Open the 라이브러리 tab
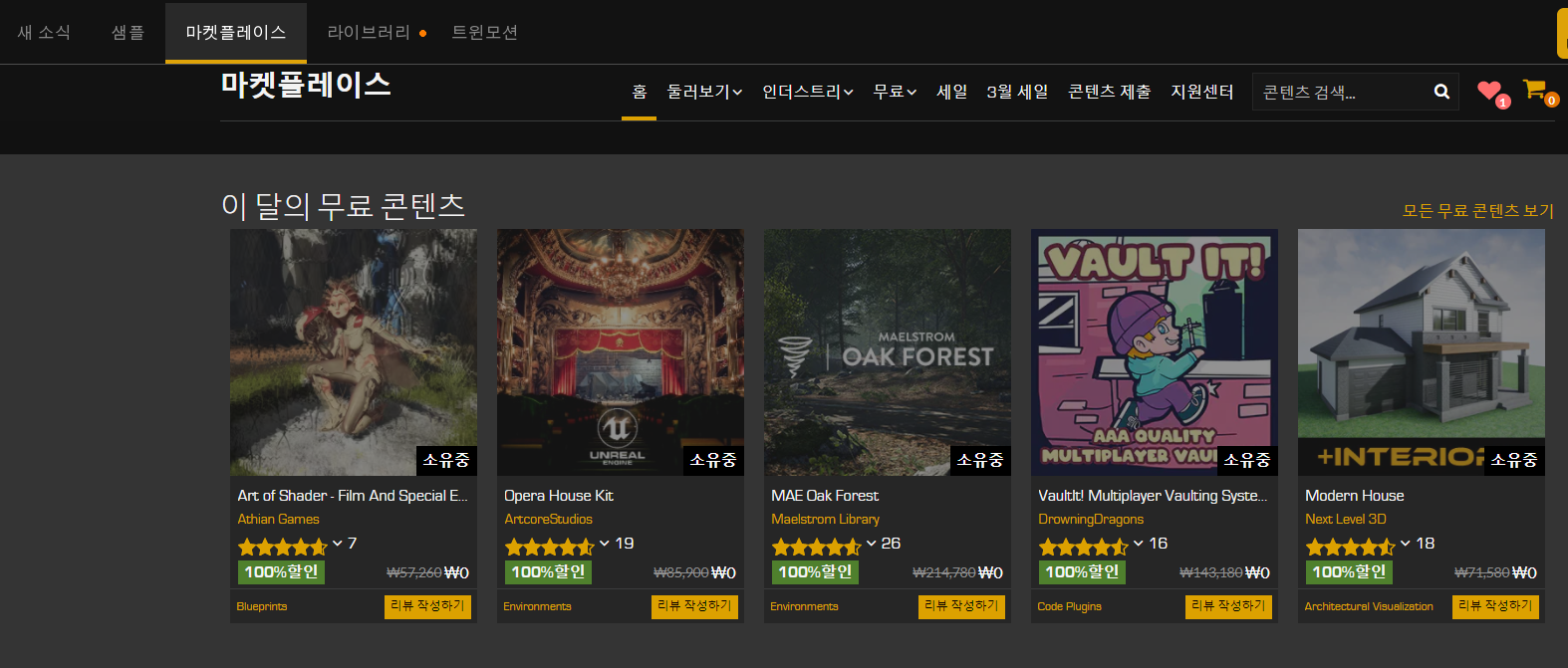 (x=369, y=32)
